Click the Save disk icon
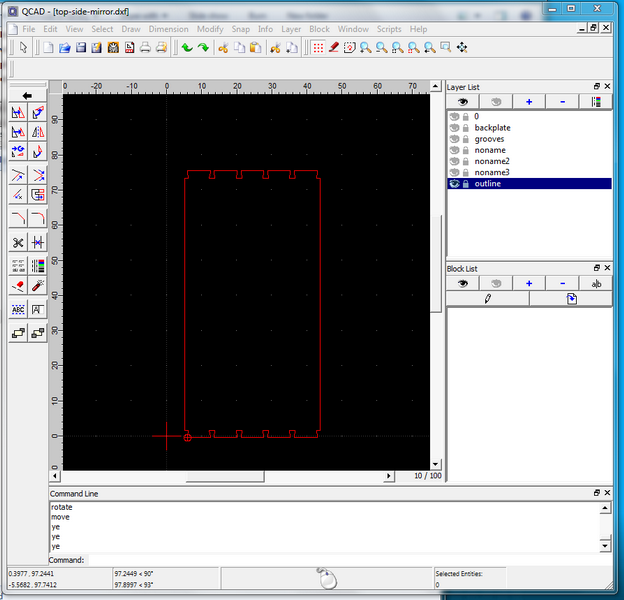624x600 pixels. pos(81,48)
